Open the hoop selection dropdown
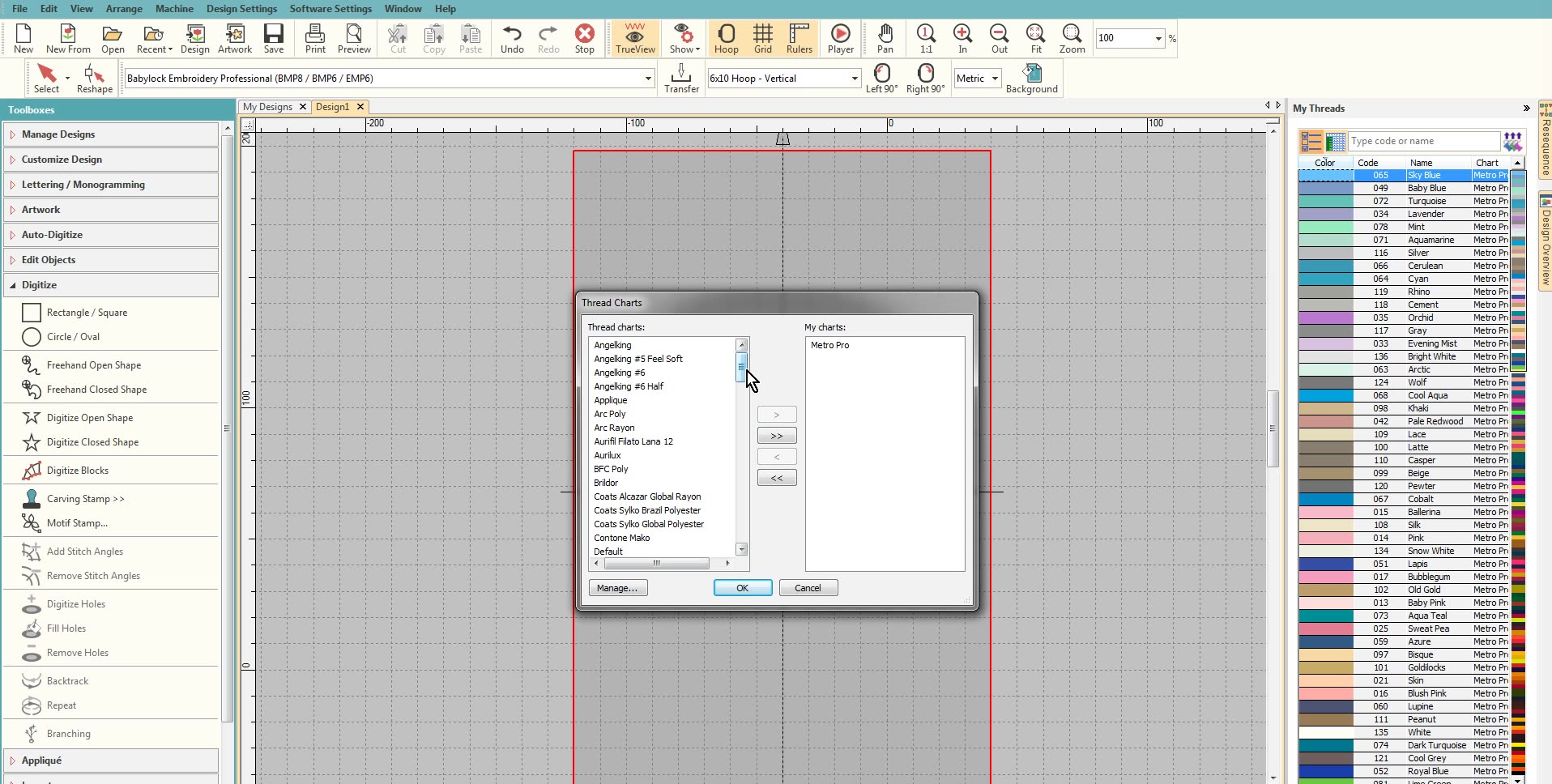The width and height of the screenshot is (1552, 784). [853, 78]
